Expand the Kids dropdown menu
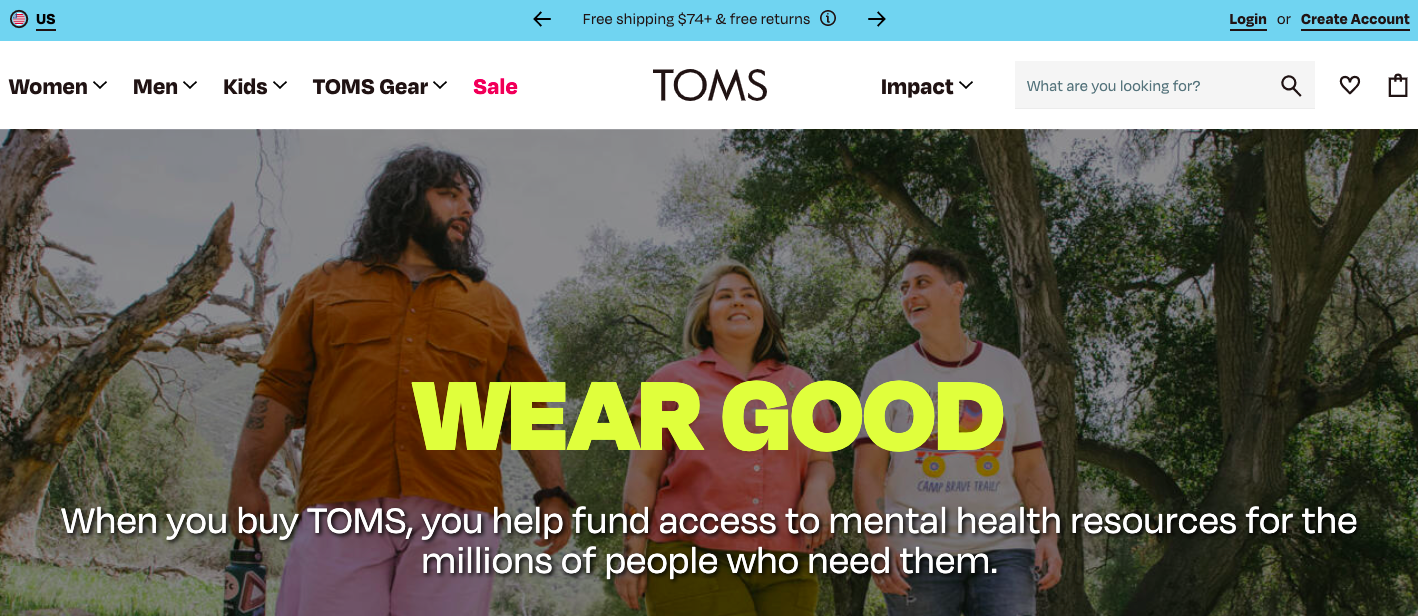 coord(255,87)
